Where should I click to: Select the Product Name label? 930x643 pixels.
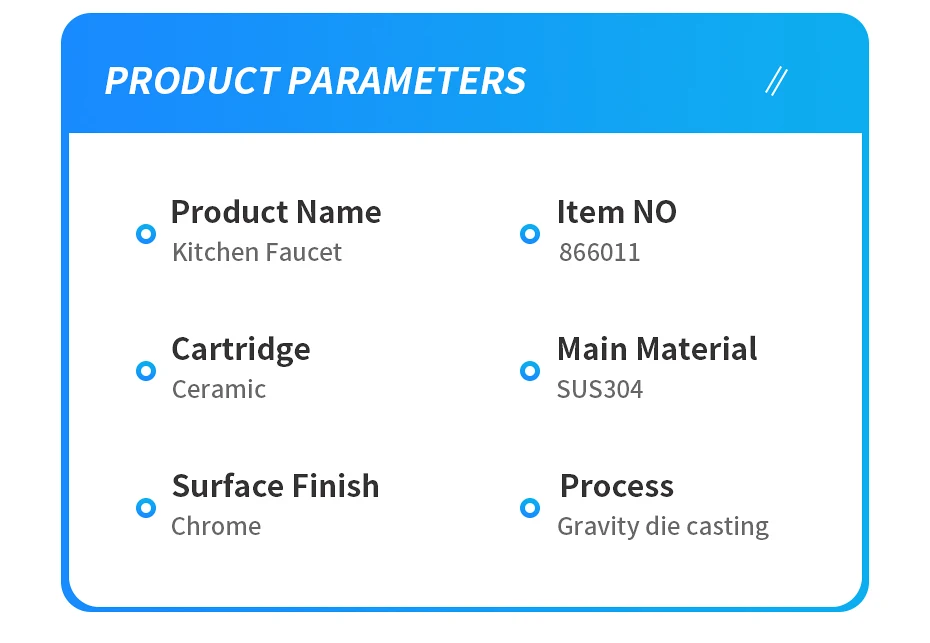point(276,212)
